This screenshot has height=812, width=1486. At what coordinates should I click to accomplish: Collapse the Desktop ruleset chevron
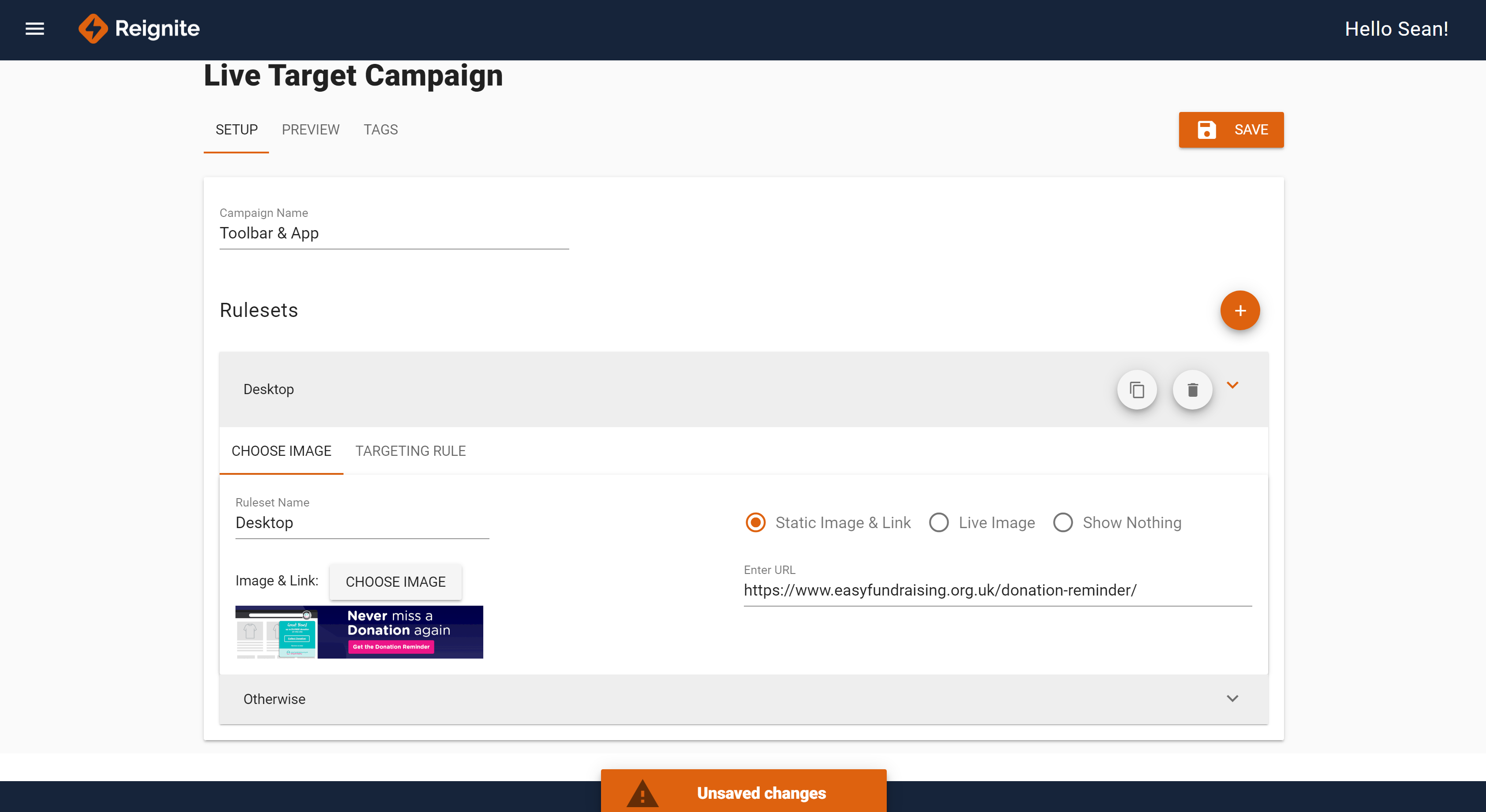[1232, 385]
